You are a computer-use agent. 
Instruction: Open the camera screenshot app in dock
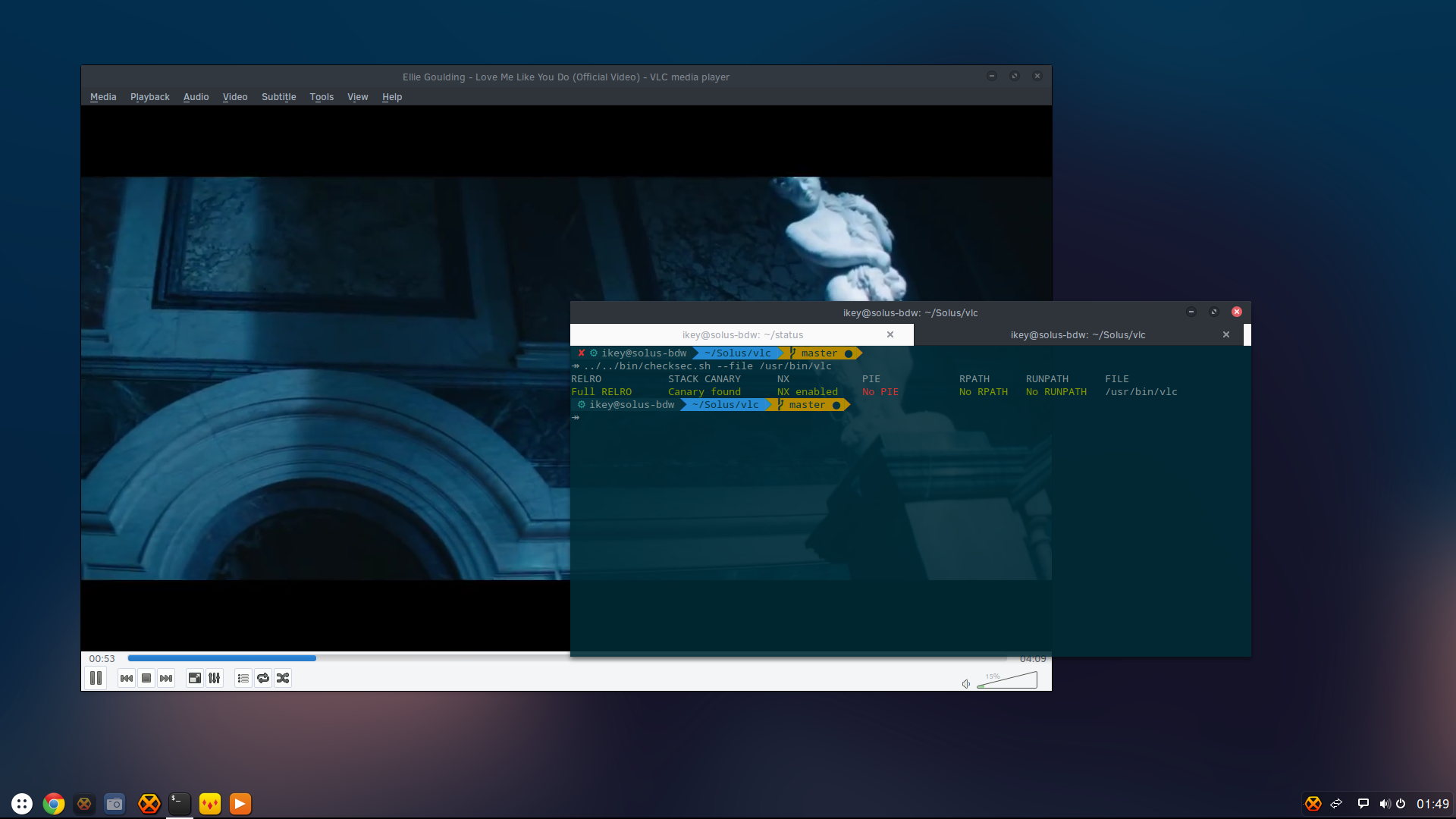pos(115,804)
